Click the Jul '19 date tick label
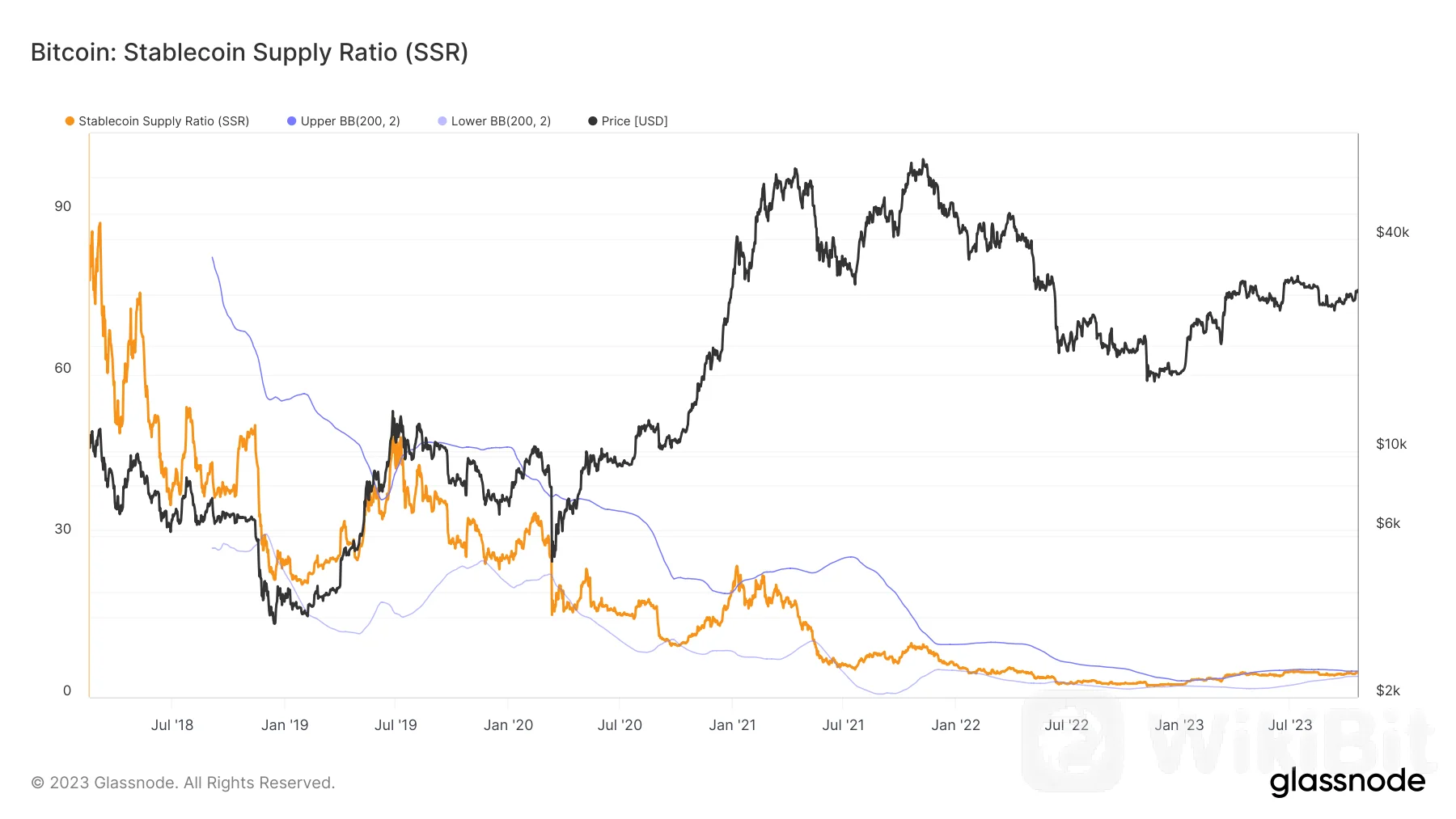Viewport: 1456px width, 819px height. [396, 725]
